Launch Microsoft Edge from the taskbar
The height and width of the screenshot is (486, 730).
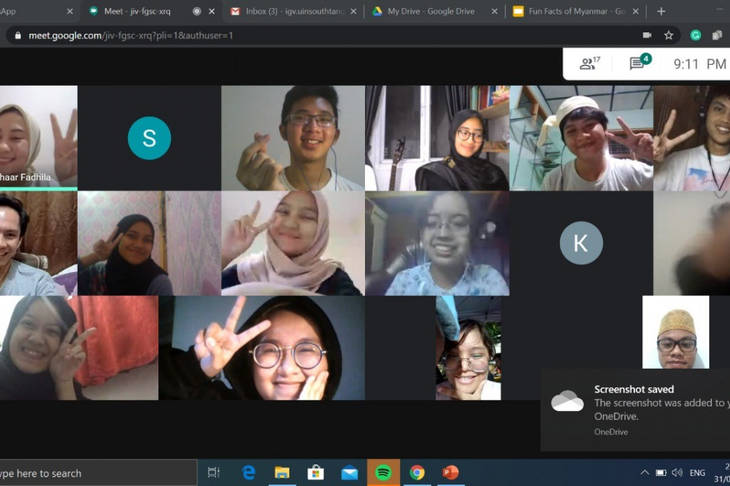tap(249, 472)
